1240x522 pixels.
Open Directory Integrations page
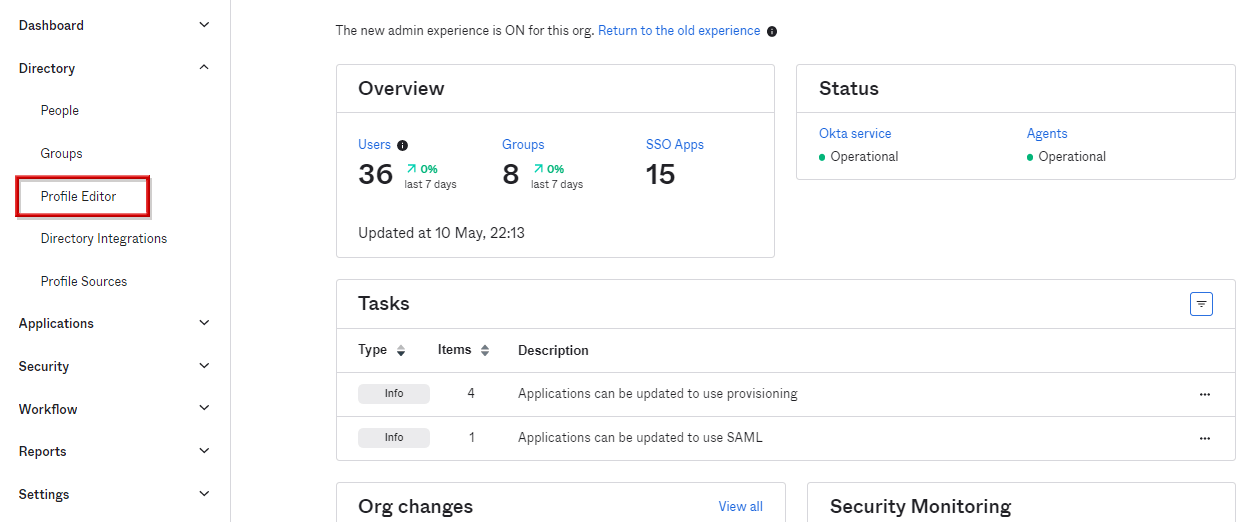click(x=104, y=239)
